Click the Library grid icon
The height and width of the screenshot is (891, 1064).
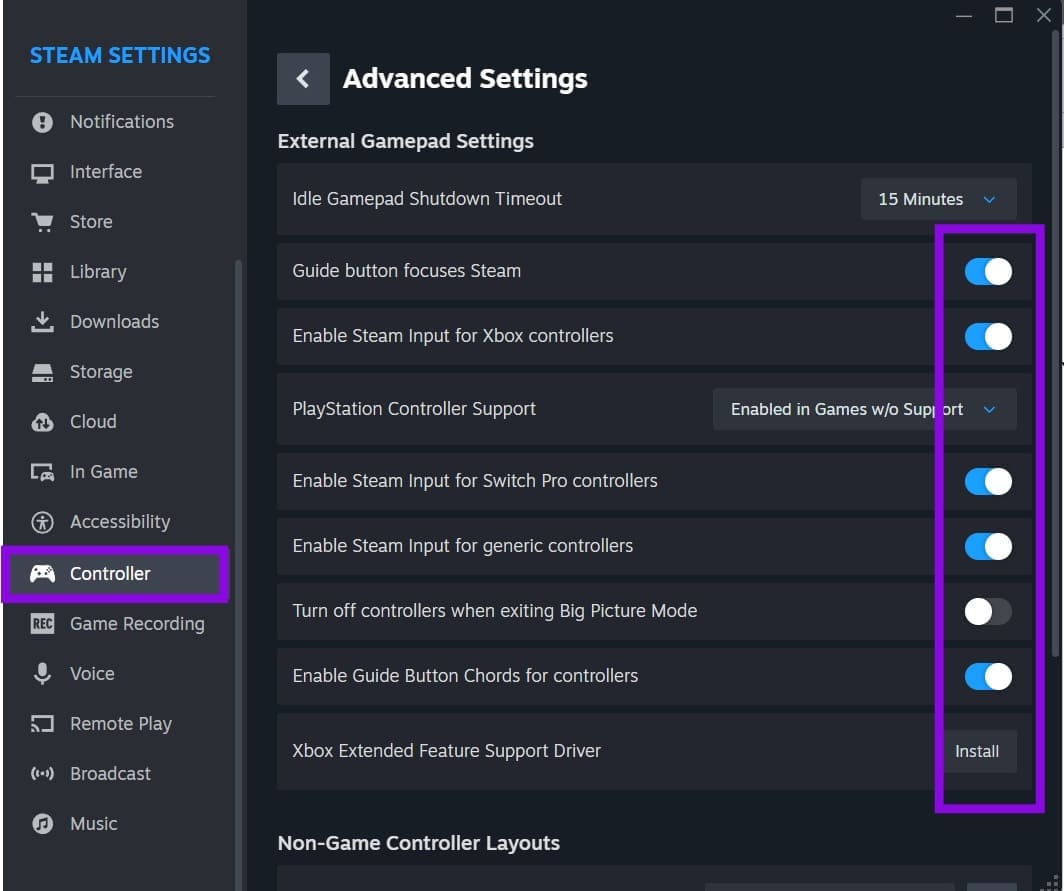point(42,272)
